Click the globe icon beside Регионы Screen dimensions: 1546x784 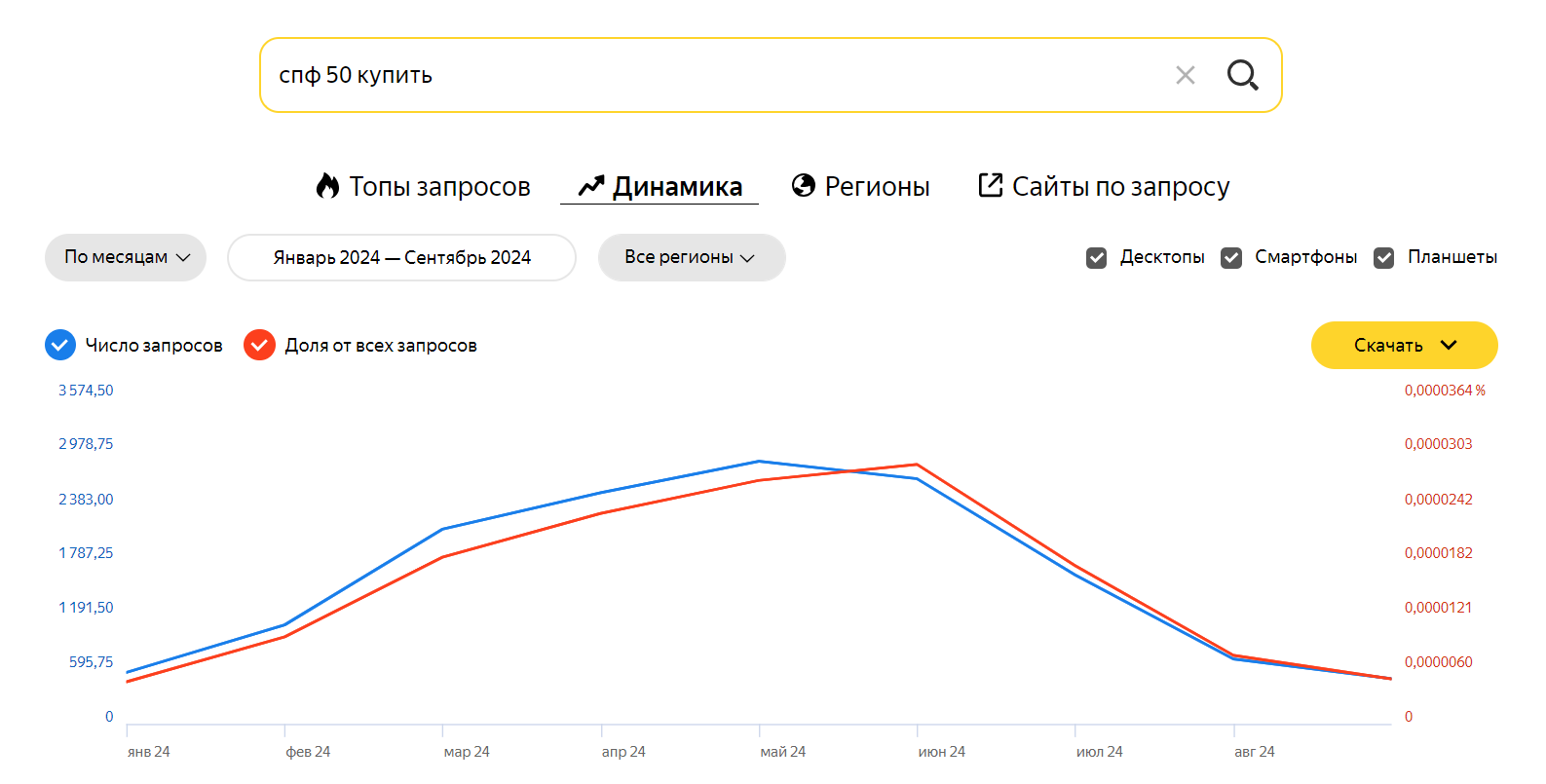[804, 185]
